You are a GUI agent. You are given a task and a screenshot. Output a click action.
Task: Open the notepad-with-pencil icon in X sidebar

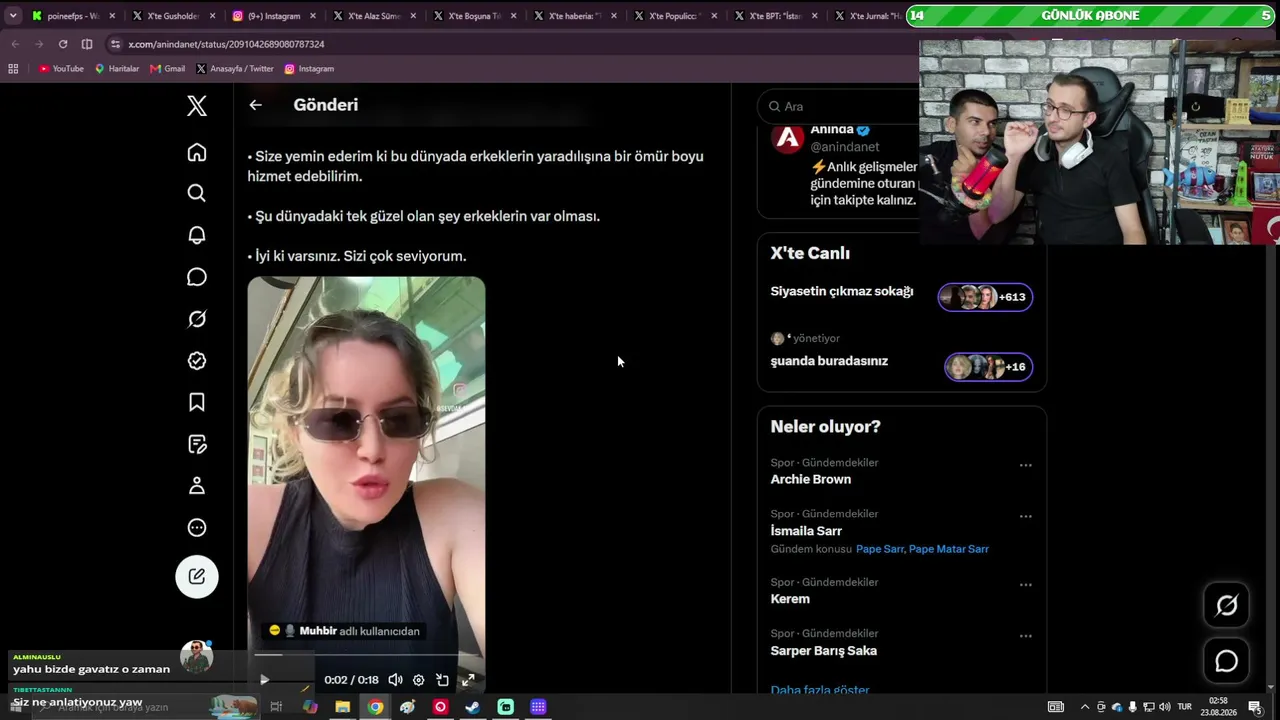click(197, 444)
